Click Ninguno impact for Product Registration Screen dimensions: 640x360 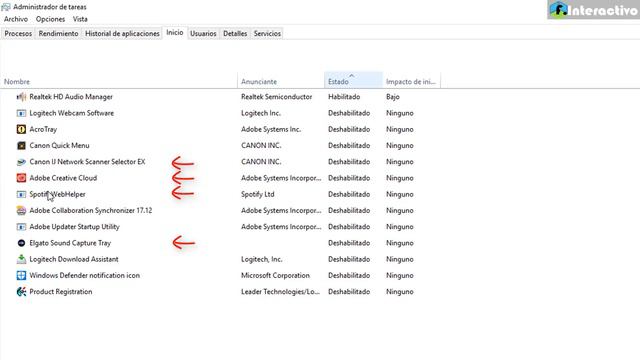(400, 292)
